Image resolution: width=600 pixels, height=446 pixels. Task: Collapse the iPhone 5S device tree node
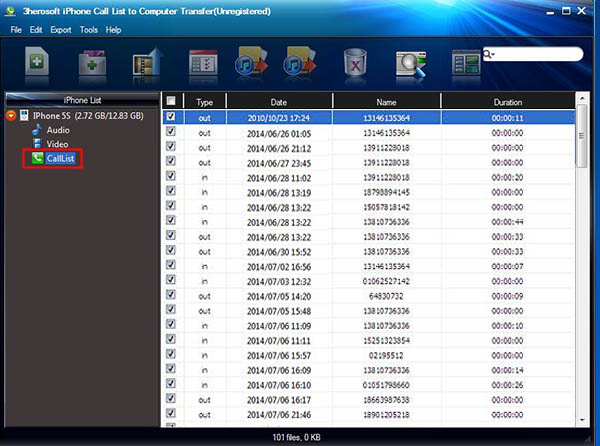pyautogui.click(x=12, y=116)
